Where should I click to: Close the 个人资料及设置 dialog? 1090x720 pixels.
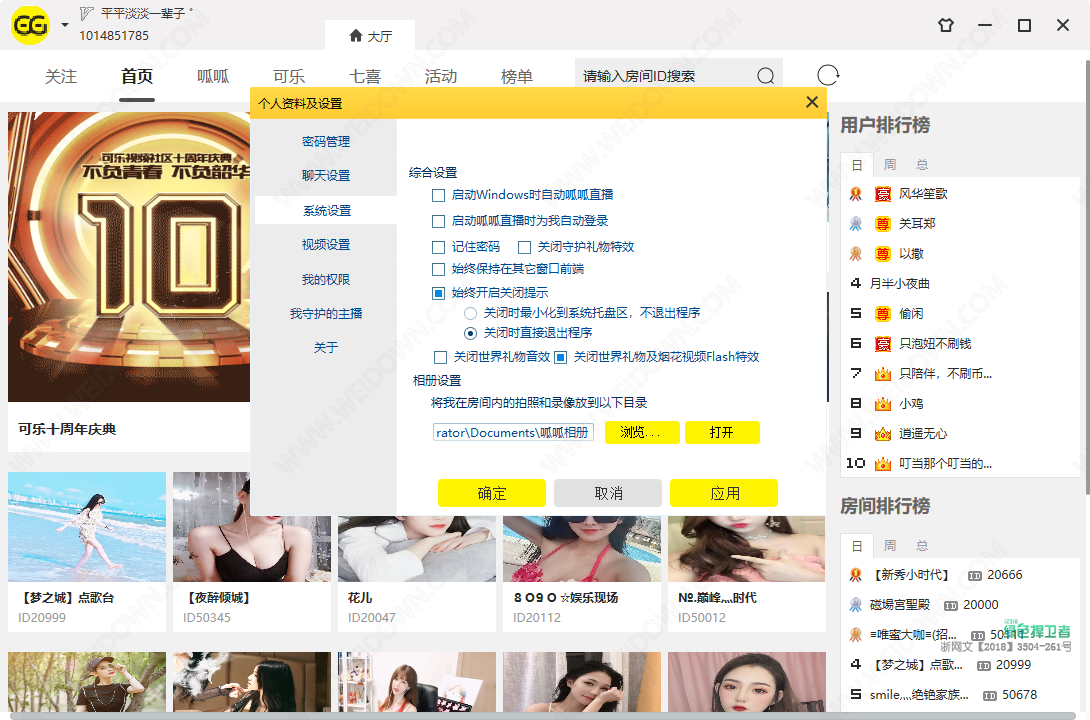811,102
